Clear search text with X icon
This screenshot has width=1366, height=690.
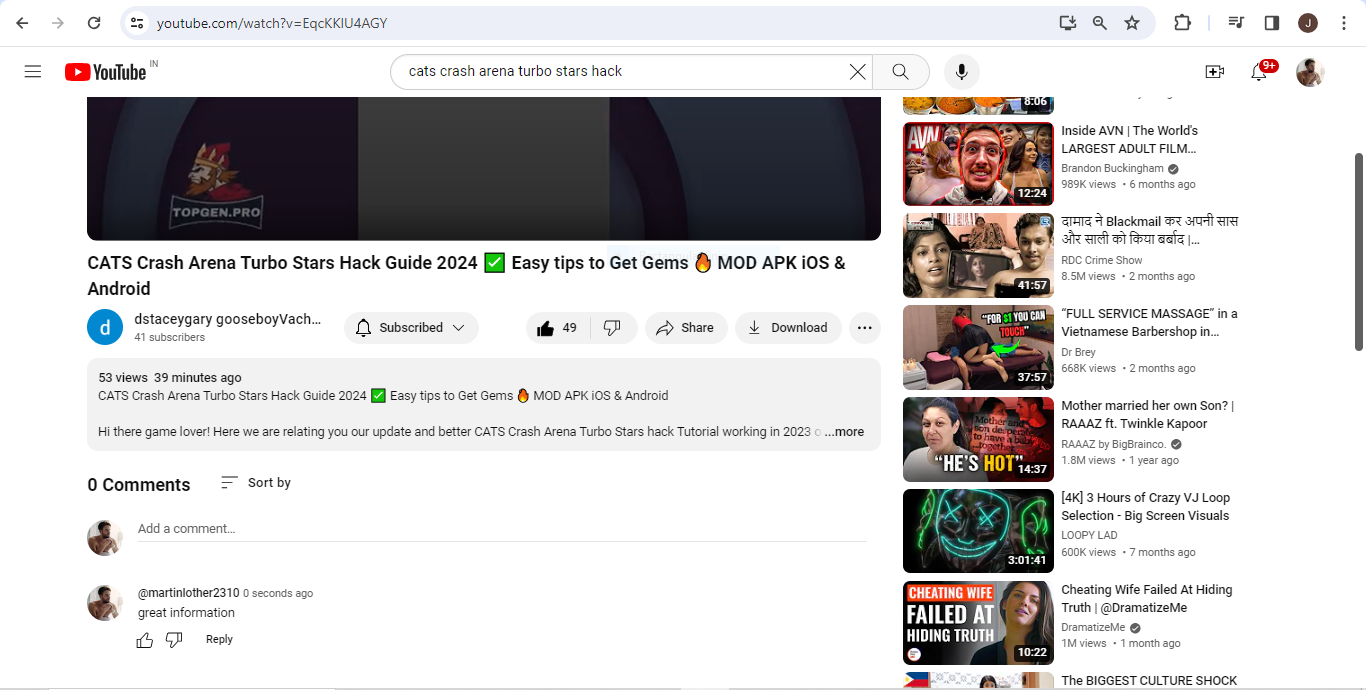tap(857, 72)
